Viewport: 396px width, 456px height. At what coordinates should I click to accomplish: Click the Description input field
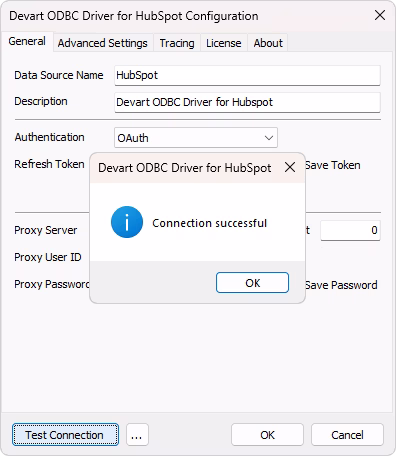(x=247, y=102)
